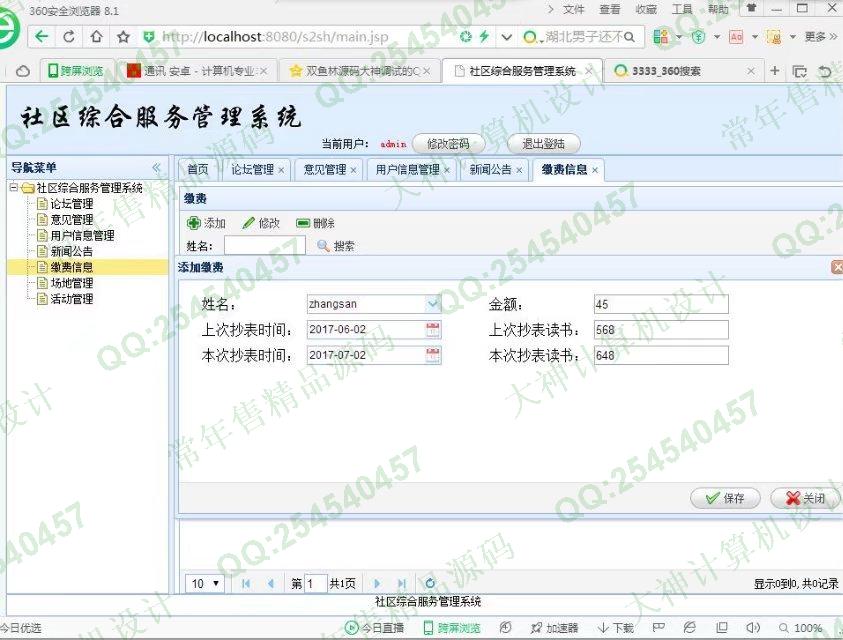Switch to 双鱼林源码 browser tab
This screenshot has height=640, width=843.
tap(360, 71)
